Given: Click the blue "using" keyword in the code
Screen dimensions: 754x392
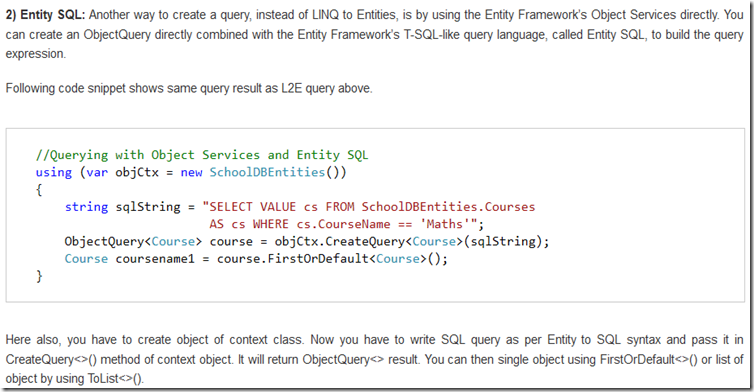Looking at the screenshot, I should coord(53,172).
